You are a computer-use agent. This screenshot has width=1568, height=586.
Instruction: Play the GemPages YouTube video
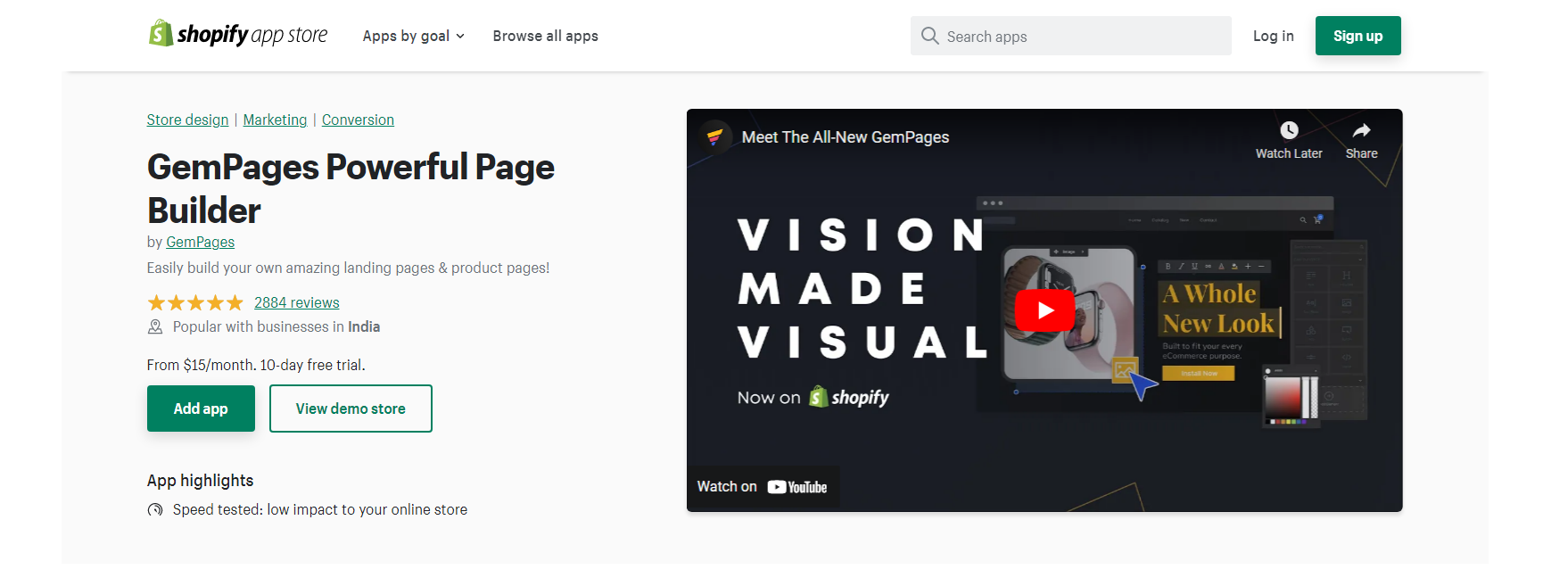1044,310
